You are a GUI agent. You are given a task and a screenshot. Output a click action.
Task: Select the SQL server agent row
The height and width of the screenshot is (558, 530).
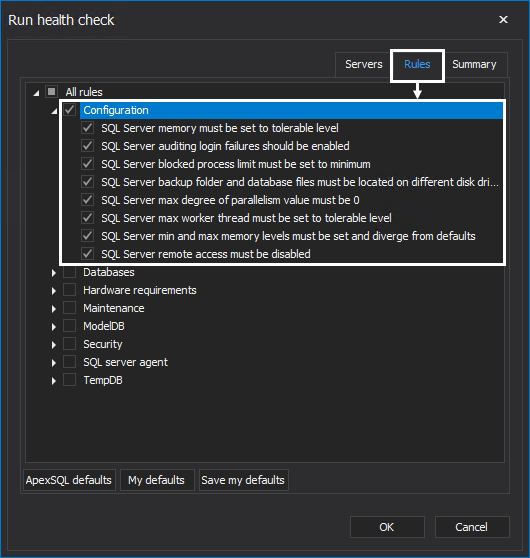pyautogui.click(x=125, y=362)
